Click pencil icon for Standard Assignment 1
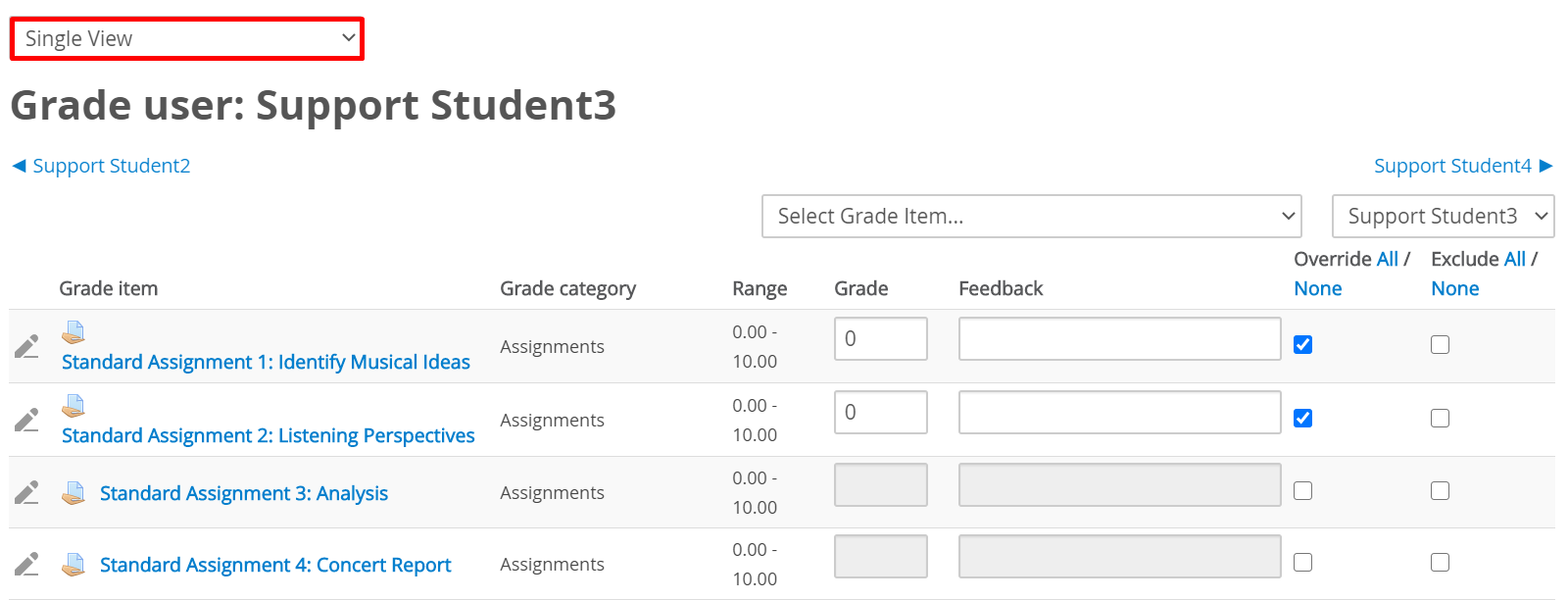The width and height of the screenshot is (1568, 600). [x=26, y=346]
